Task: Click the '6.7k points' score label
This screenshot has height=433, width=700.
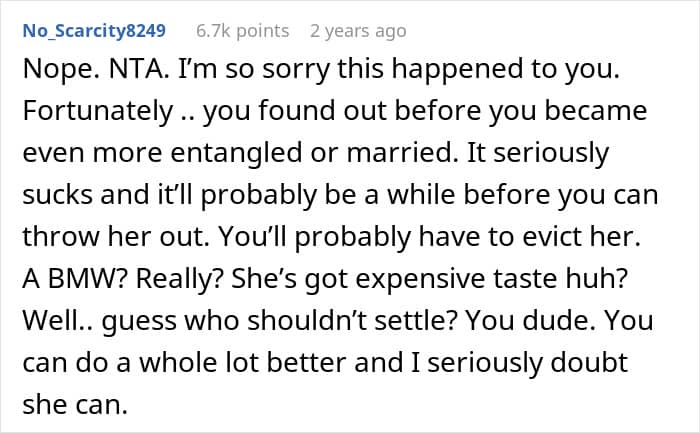Action: [x=242, y=31]
